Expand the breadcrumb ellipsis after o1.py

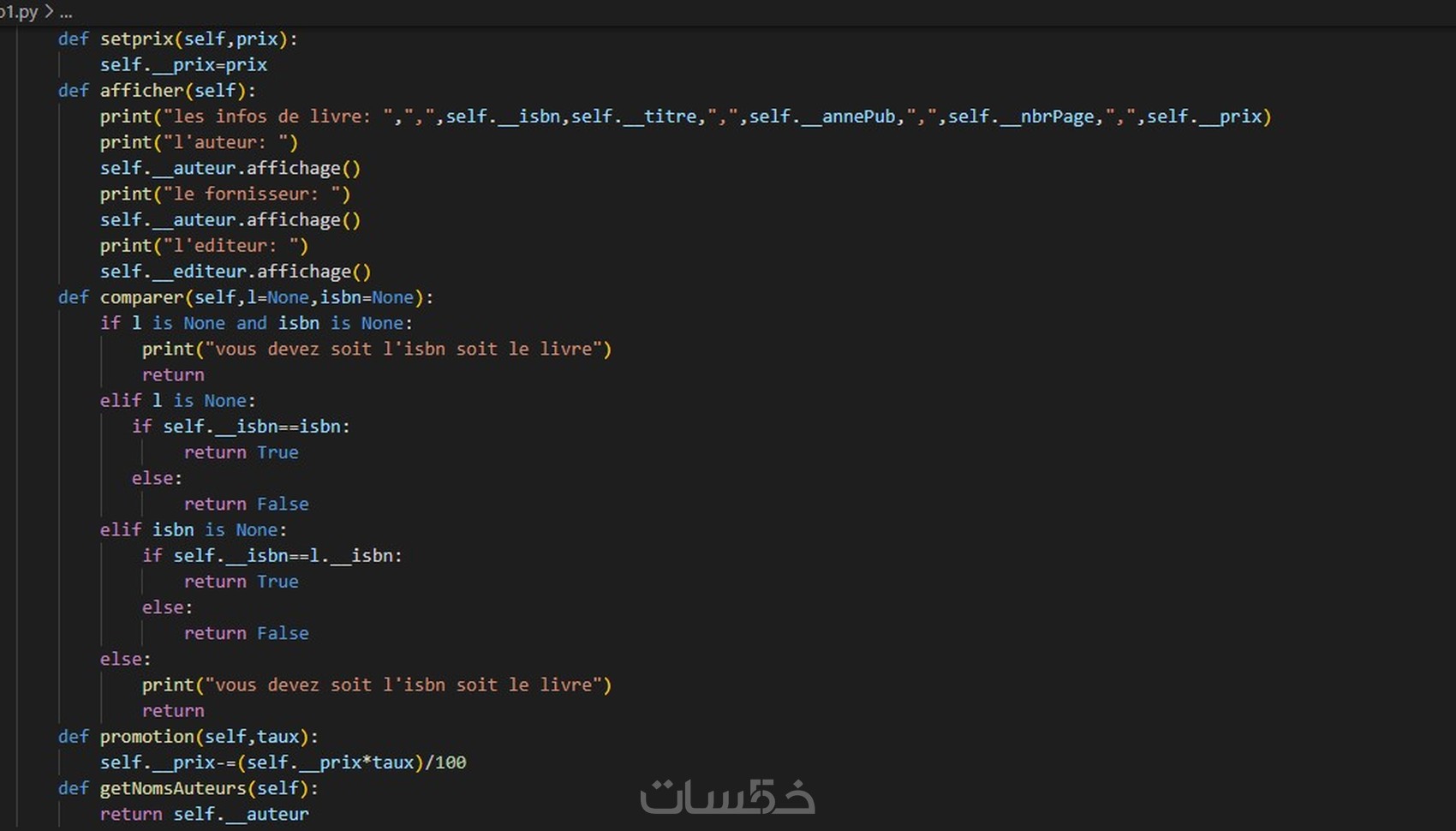click(x=64, y=13)
